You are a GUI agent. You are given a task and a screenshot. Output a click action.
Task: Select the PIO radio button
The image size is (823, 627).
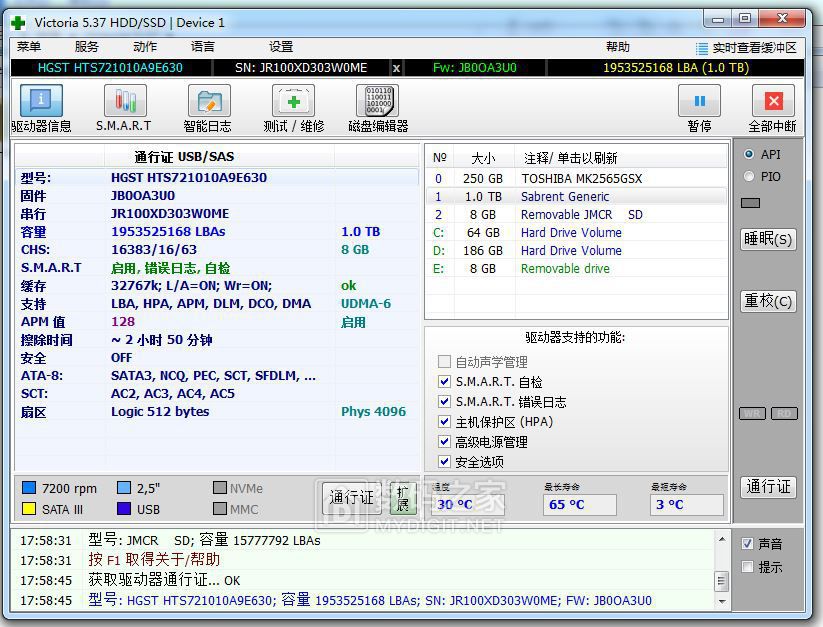[749, 176]
